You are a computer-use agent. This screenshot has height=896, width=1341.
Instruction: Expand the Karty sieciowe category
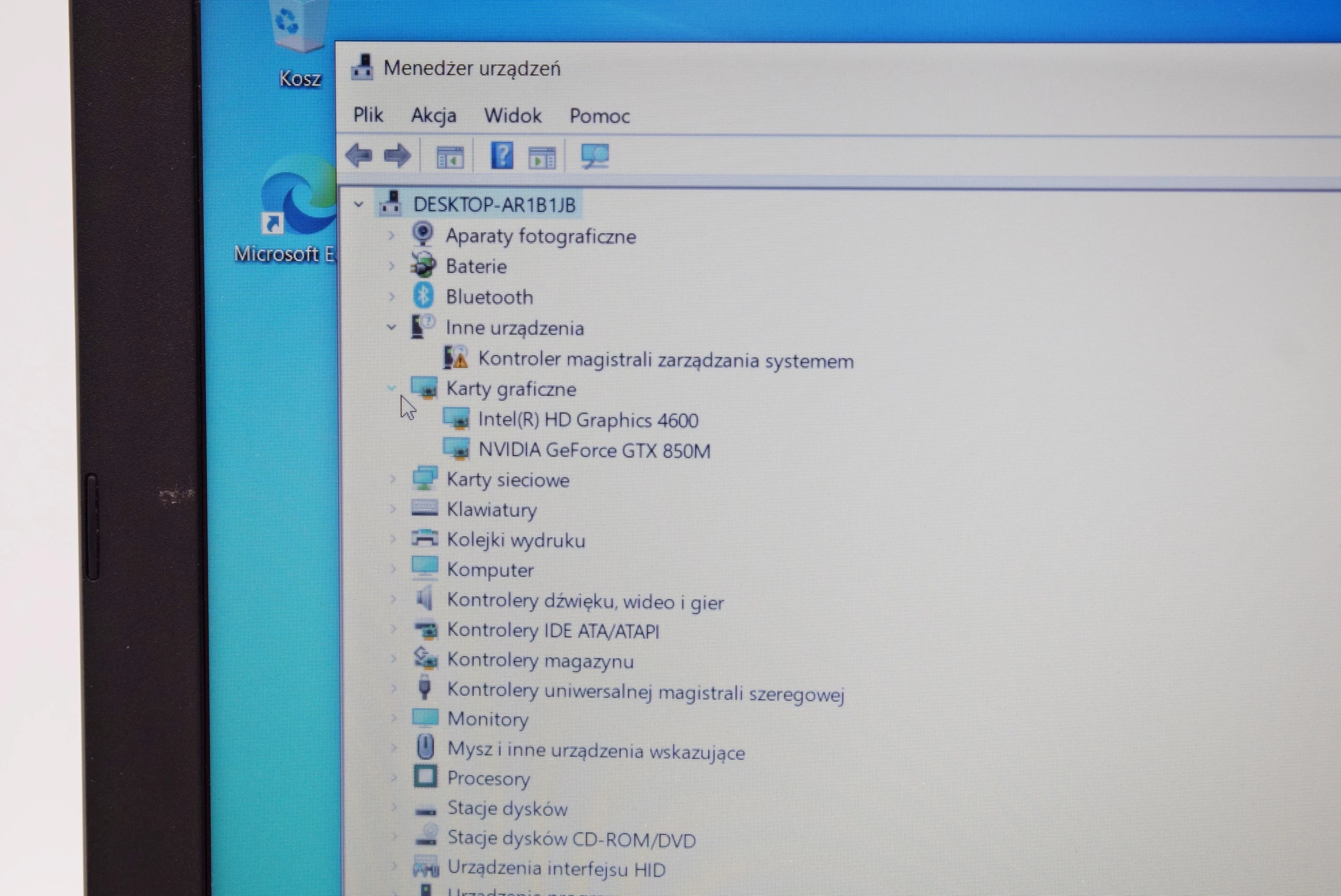(392, 480)
